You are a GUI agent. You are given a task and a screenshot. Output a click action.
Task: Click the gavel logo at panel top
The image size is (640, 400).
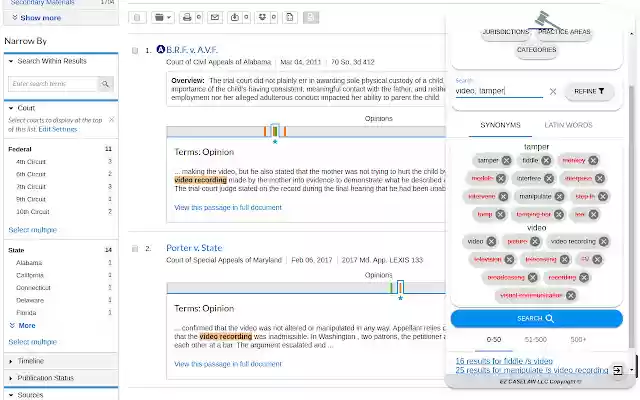pos(545,20)
